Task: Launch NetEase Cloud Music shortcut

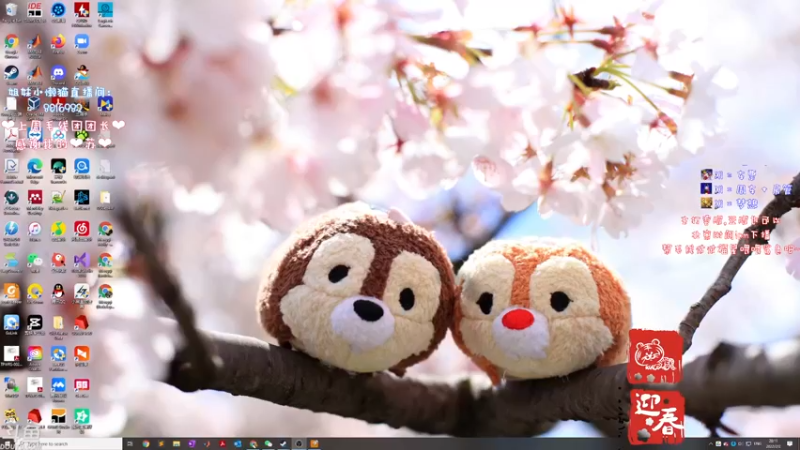Action: pyautogui.click(x=82, y=229)
